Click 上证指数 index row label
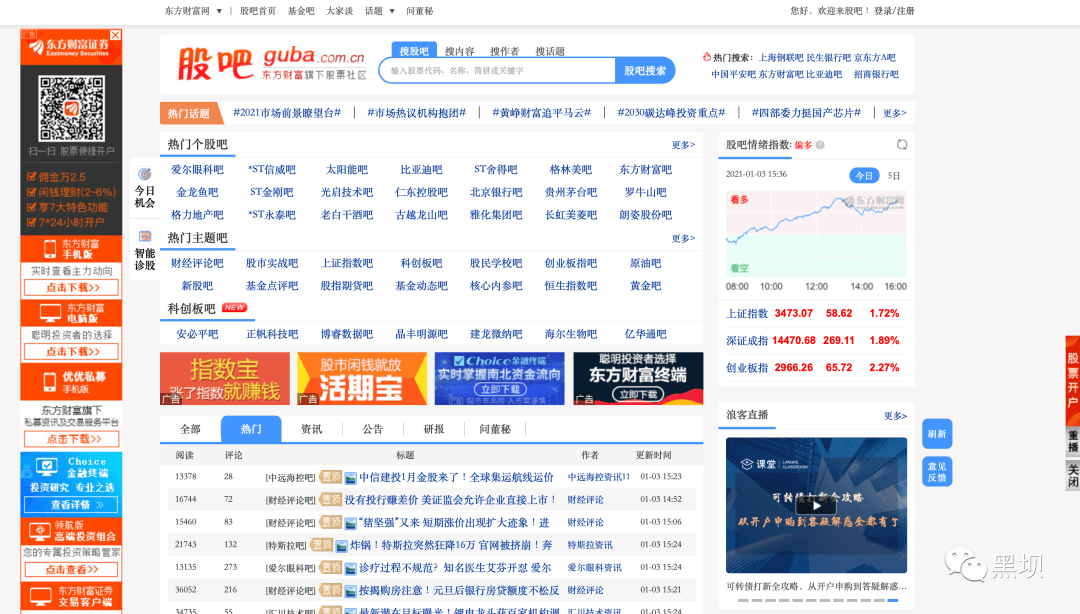The width and height of the screenshot is (1080, 614). (x=747, y=314)
